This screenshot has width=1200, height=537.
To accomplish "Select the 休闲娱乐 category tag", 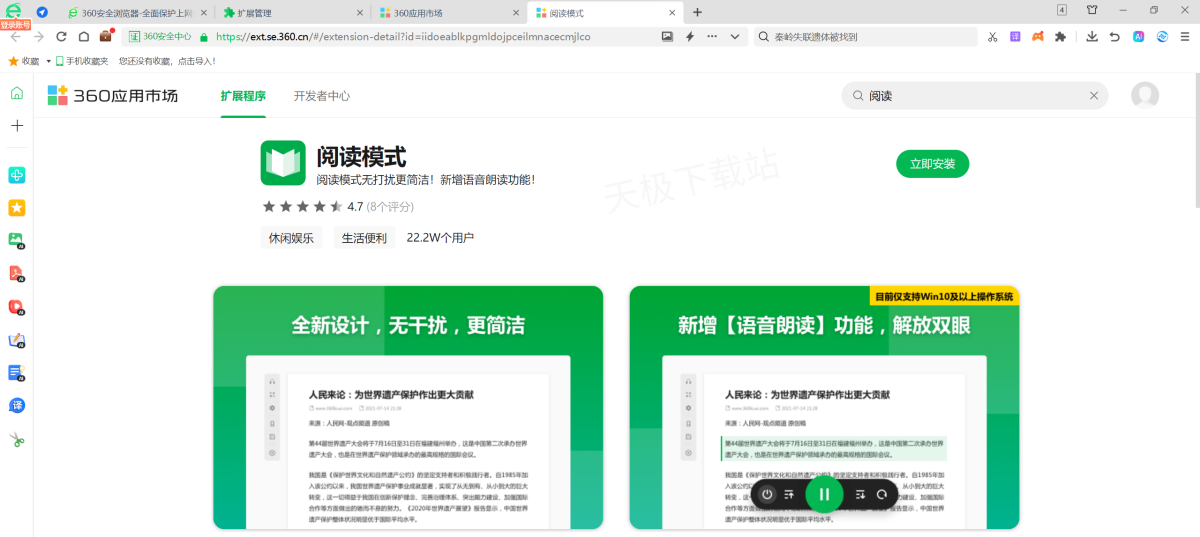I will (291, 238).
